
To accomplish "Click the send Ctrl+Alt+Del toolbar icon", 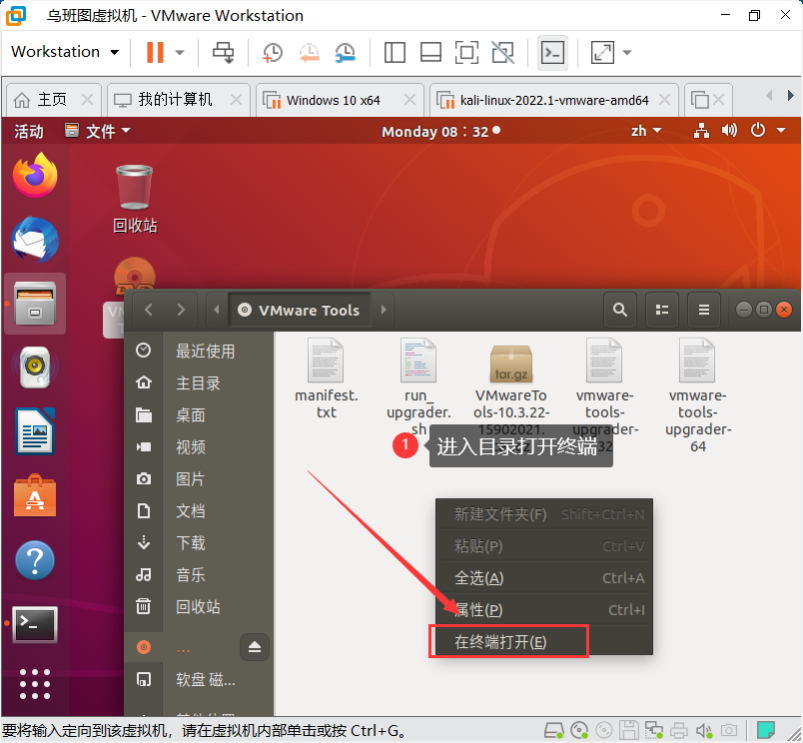I will click(223, 52).
